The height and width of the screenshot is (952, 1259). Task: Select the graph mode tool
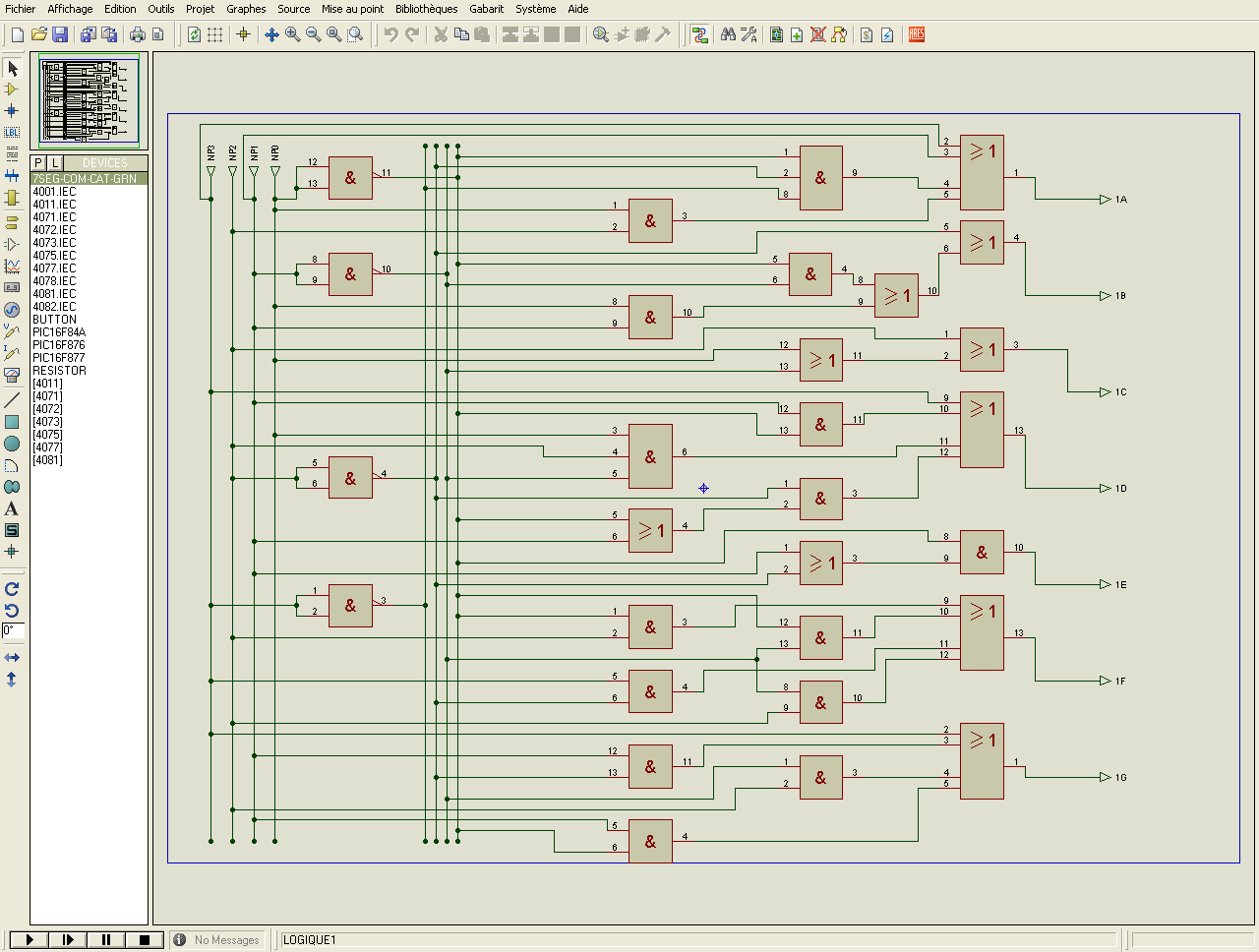[12, 266]
